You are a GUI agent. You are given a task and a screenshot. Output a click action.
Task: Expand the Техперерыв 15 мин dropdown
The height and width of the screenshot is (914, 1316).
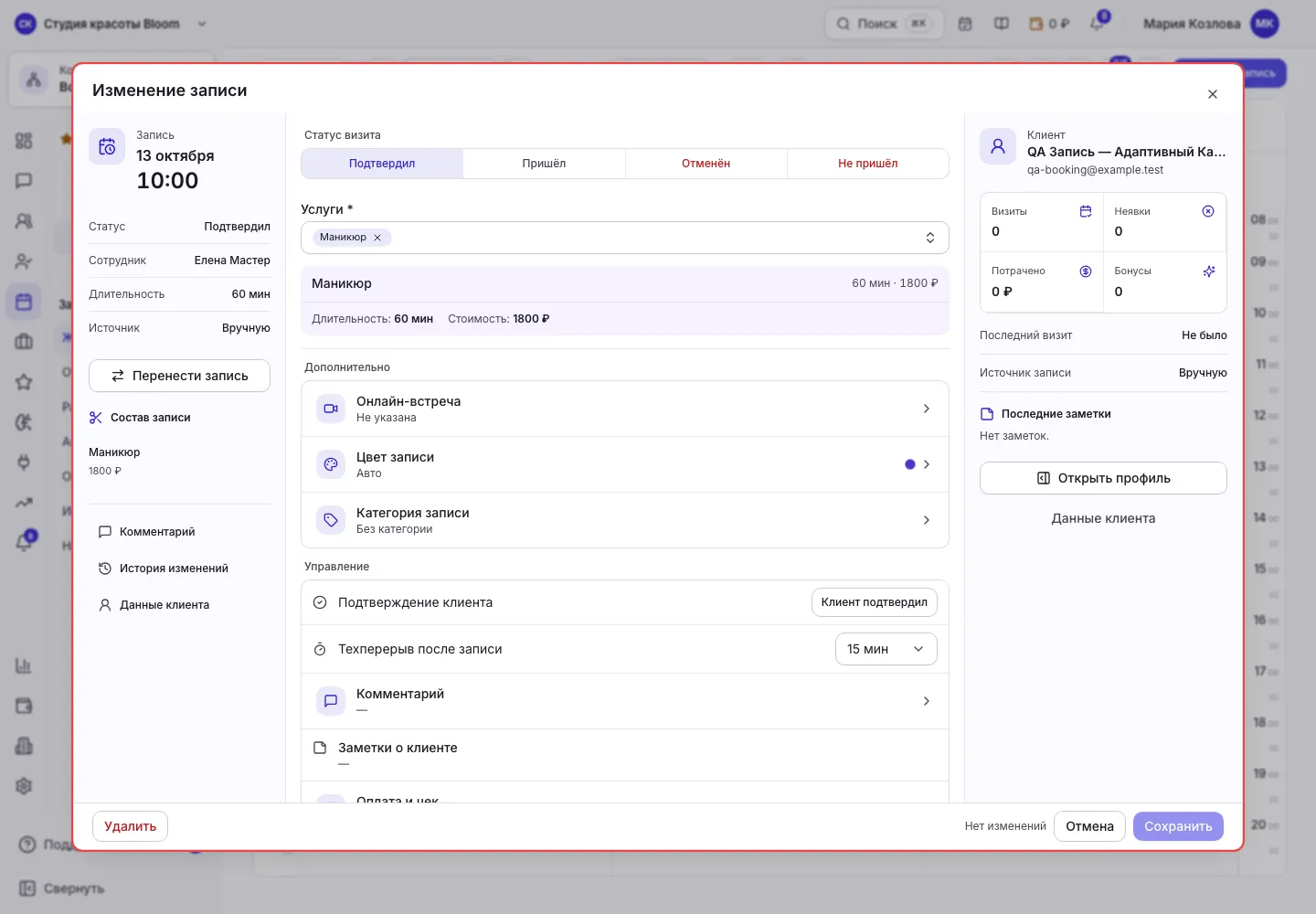pos(886,649)
